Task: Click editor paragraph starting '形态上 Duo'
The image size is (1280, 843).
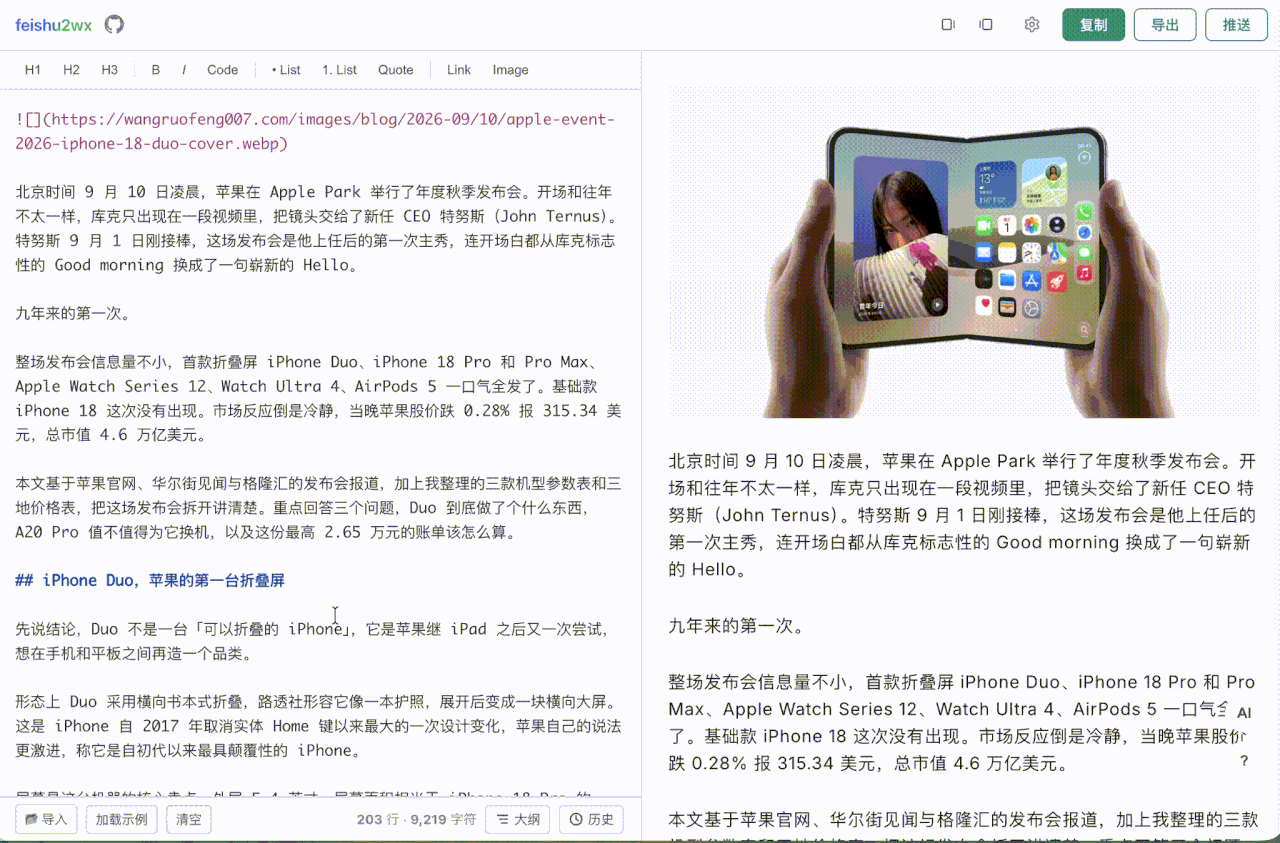Action: [318, 726]
